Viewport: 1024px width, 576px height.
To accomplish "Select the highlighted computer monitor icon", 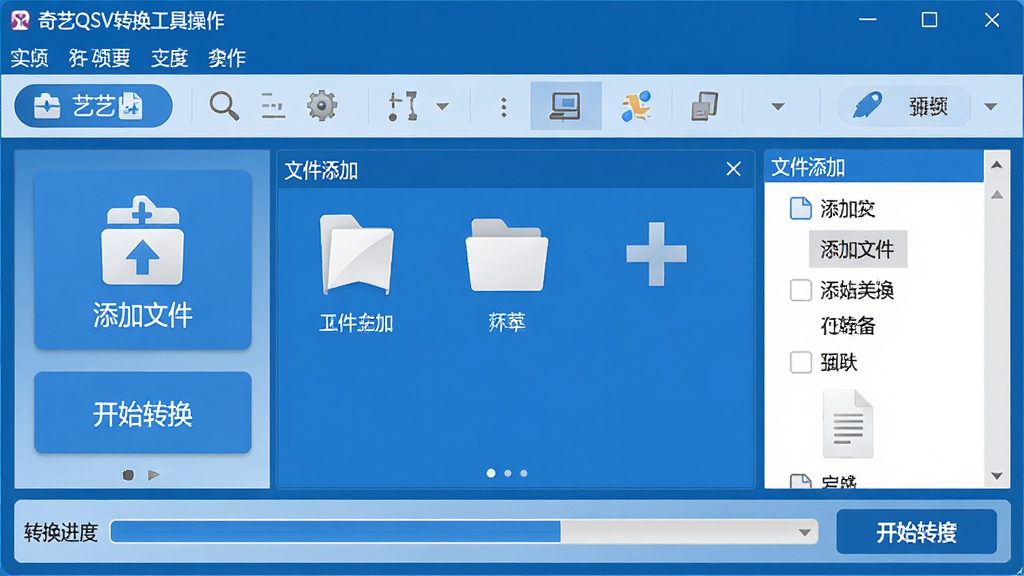I will pyautogui.click(x=566, y=106).
